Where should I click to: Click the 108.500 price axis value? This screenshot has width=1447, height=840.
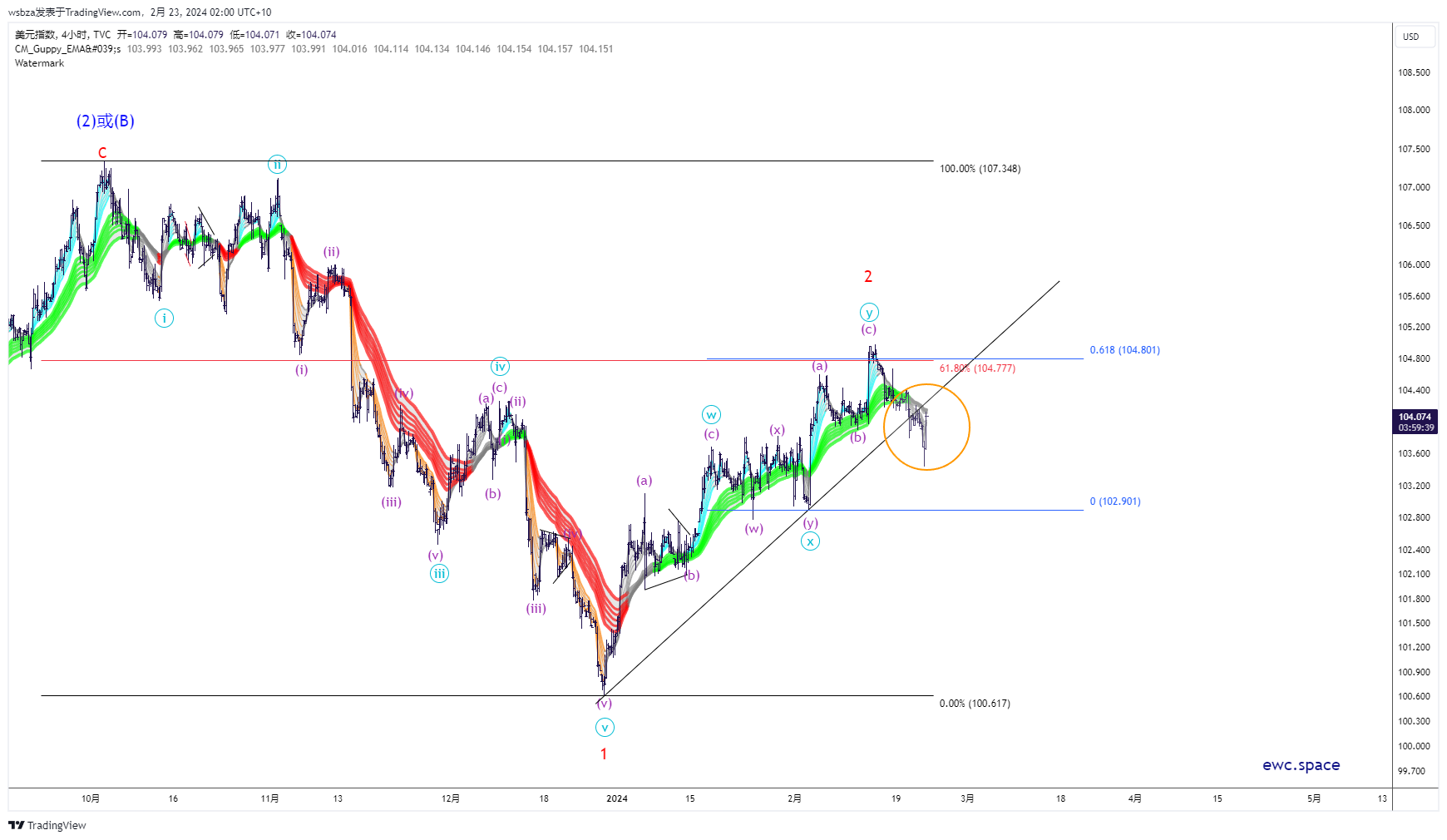tap(1414, 72)
